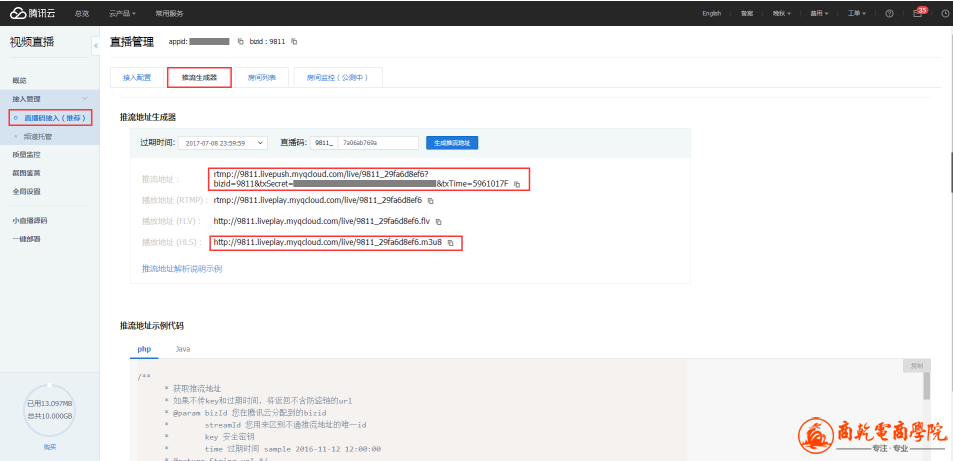Switch to the 接入配置 tab

[137, 77]
